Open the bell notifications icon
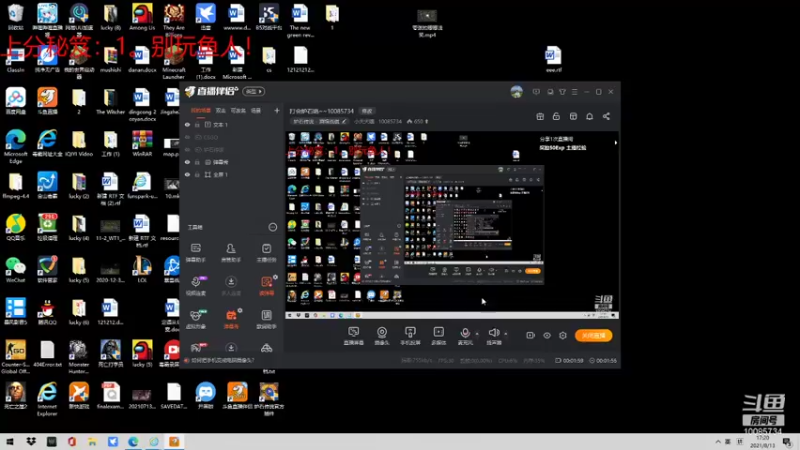 pyautogui.click(x=589, y=116)
